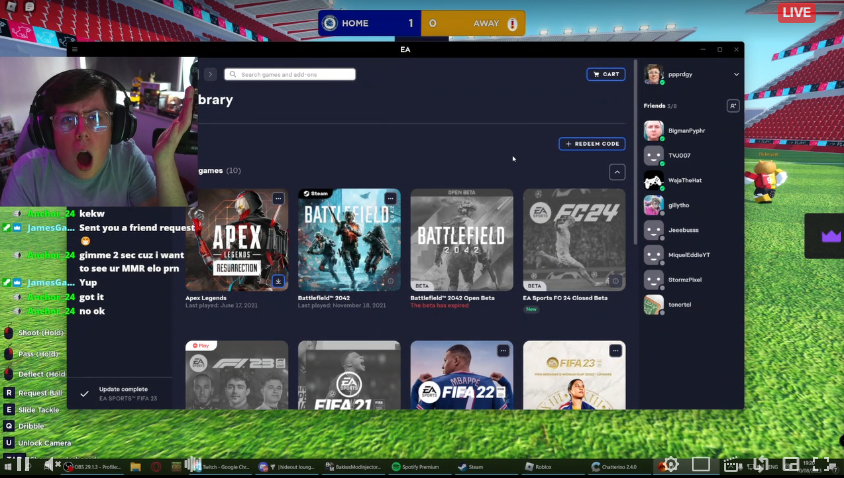Switch to OBS in the taskbar
Viewport: 844px width, 478px height.
pyautogui.click(x=93, y=467)
